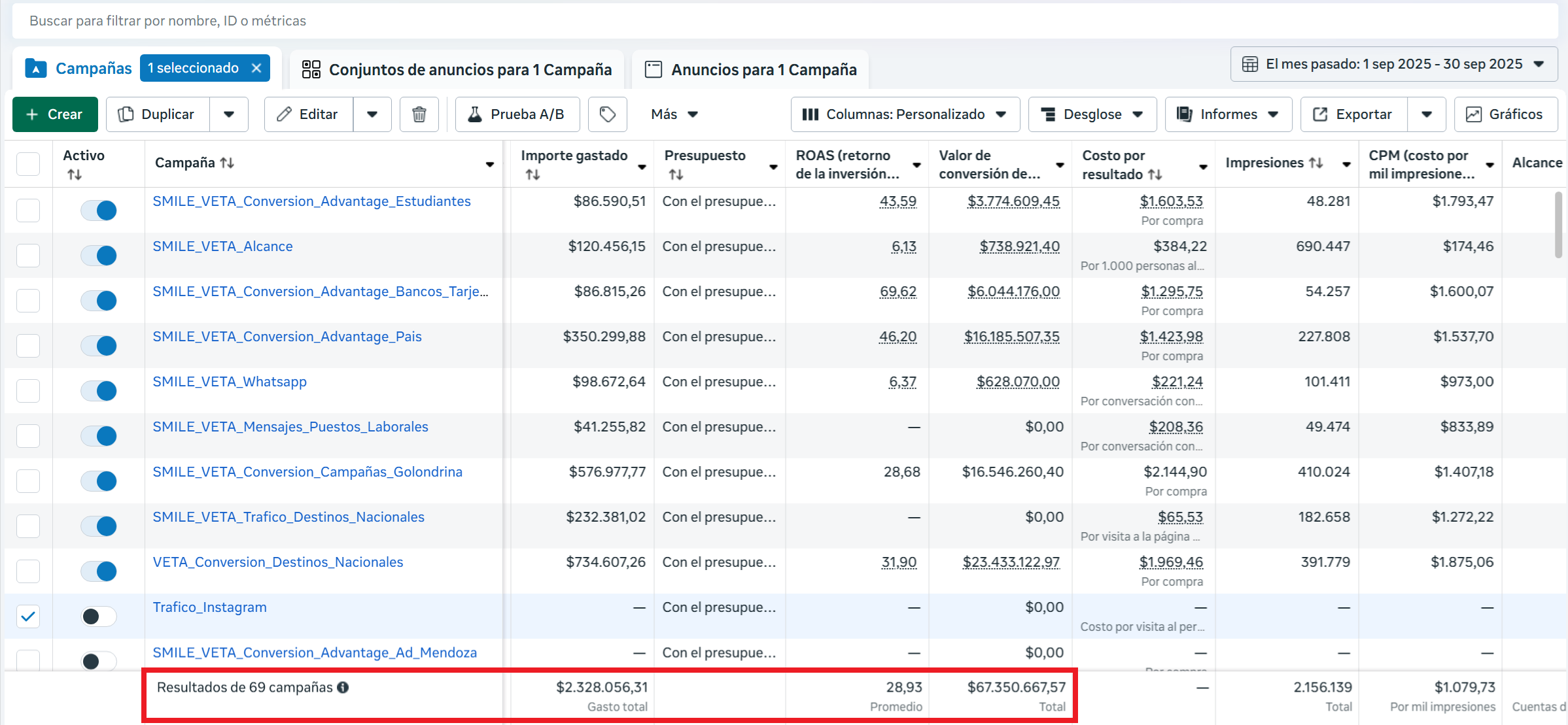This screenshot has height=725, width=1568.
Task: Uncheck the Trafico_Instagram row checkbox
Action: click(28, 616)
